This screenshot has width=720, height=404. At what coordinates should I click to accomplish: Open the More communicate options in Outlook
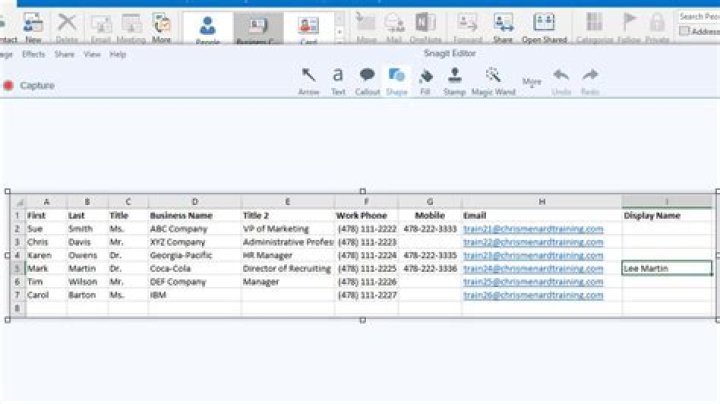tap(162, 28)
